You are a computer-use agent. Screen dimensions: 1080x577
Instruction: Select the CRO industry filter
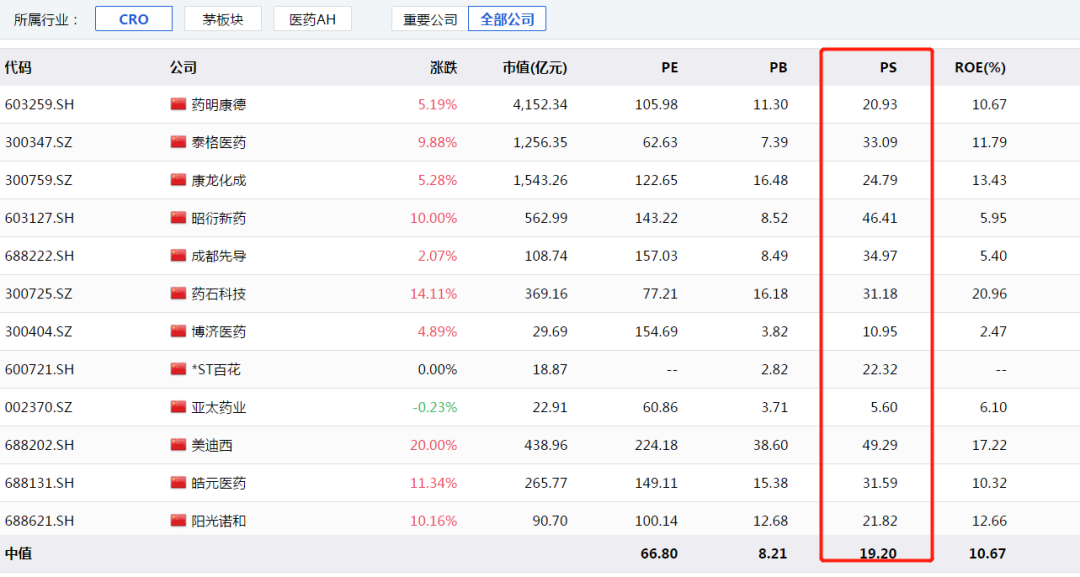click(134, 19)
